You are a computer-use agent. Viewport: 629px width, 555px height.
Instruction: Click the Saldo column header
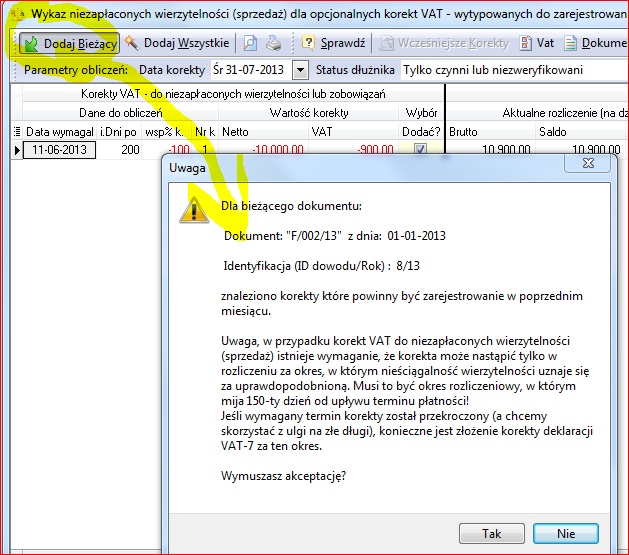pos(580,132)
